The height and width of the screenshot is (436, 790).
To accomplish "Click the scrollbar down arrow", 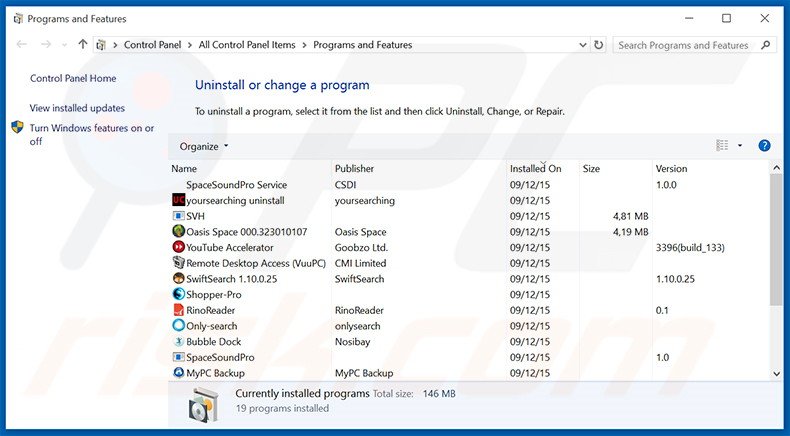I will point(776,374).
